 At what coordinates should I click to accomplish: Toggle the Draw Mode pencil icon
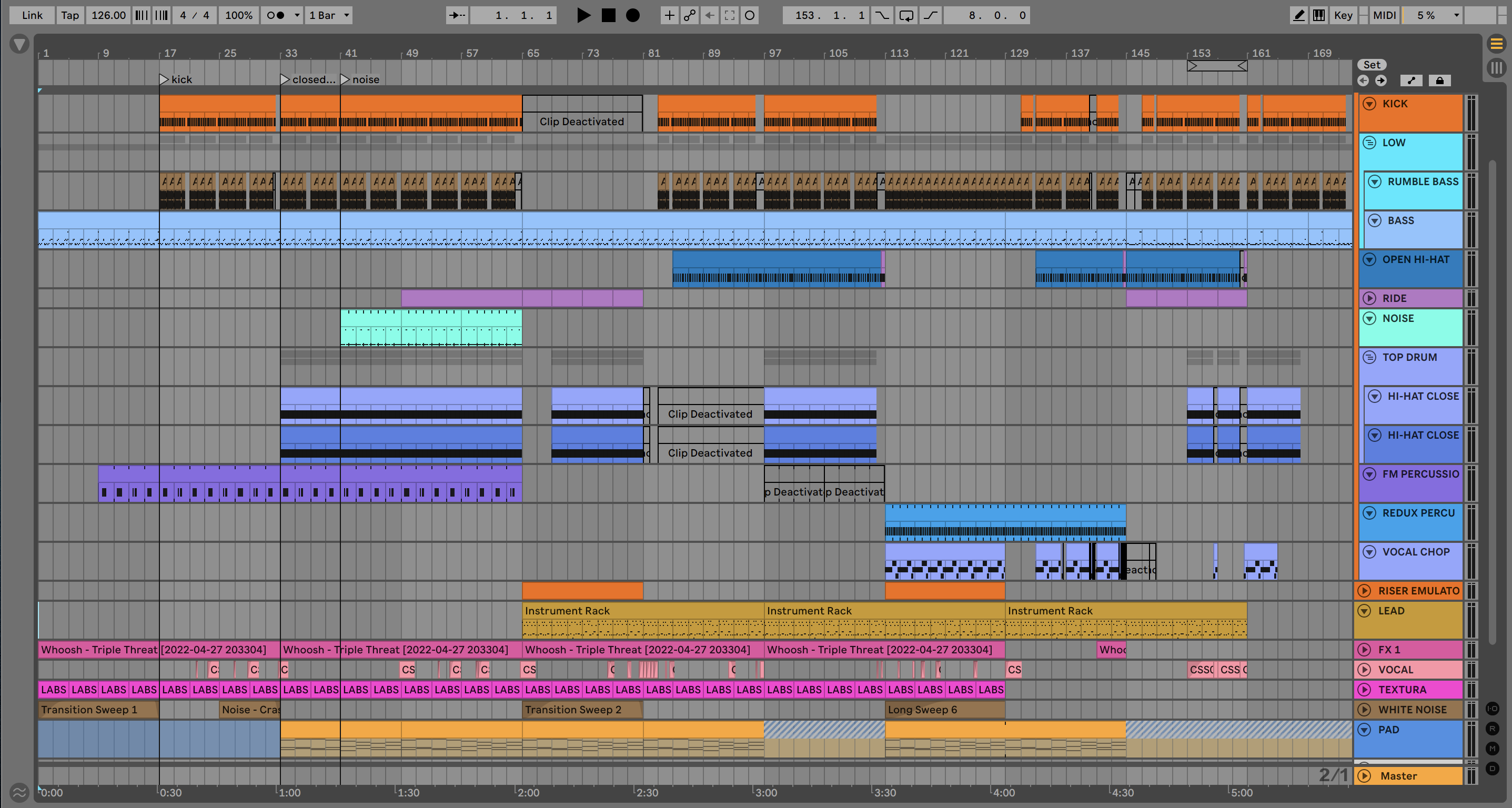1299,15
